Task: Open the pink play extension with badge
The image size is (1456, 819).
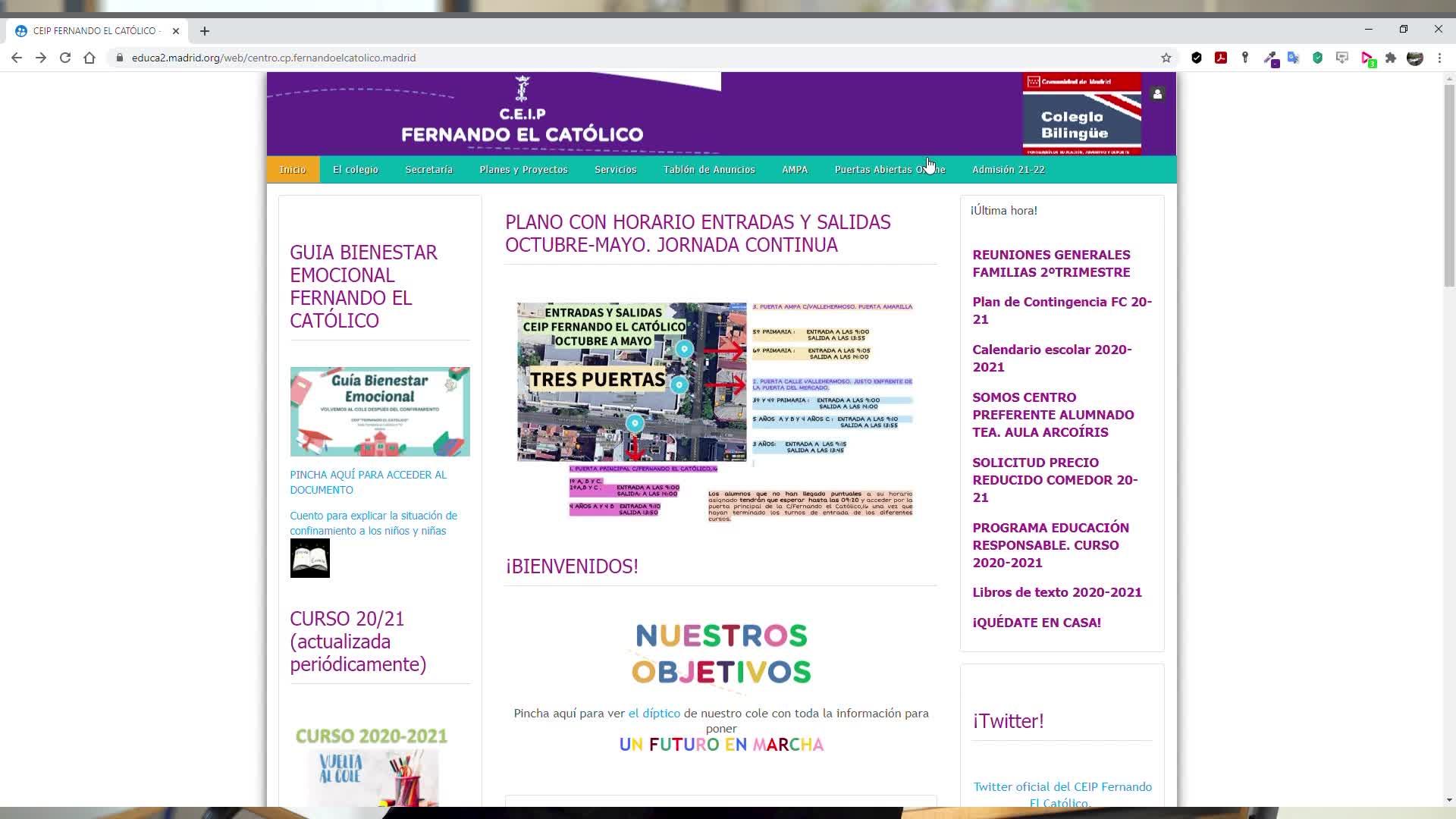Action: pyautogui.click(x=1368, y=58)
